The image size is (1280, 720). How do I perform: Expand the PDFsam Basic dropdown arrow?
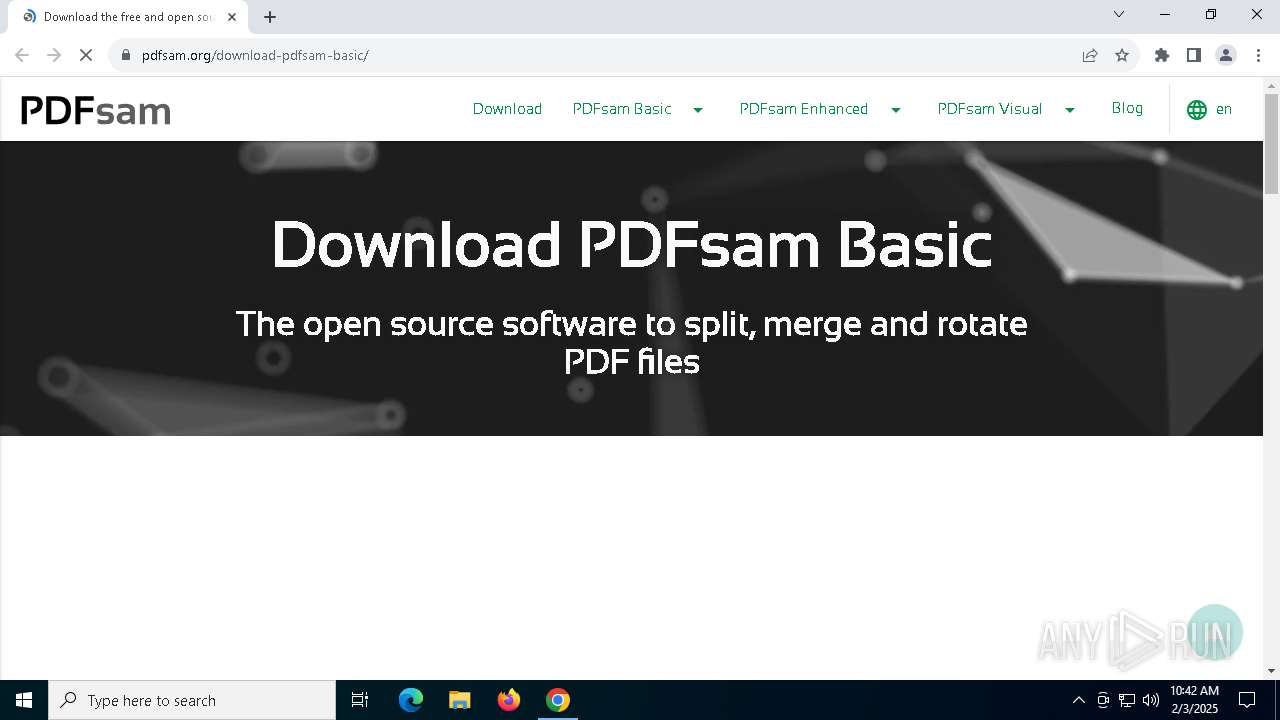click(698, 110)
